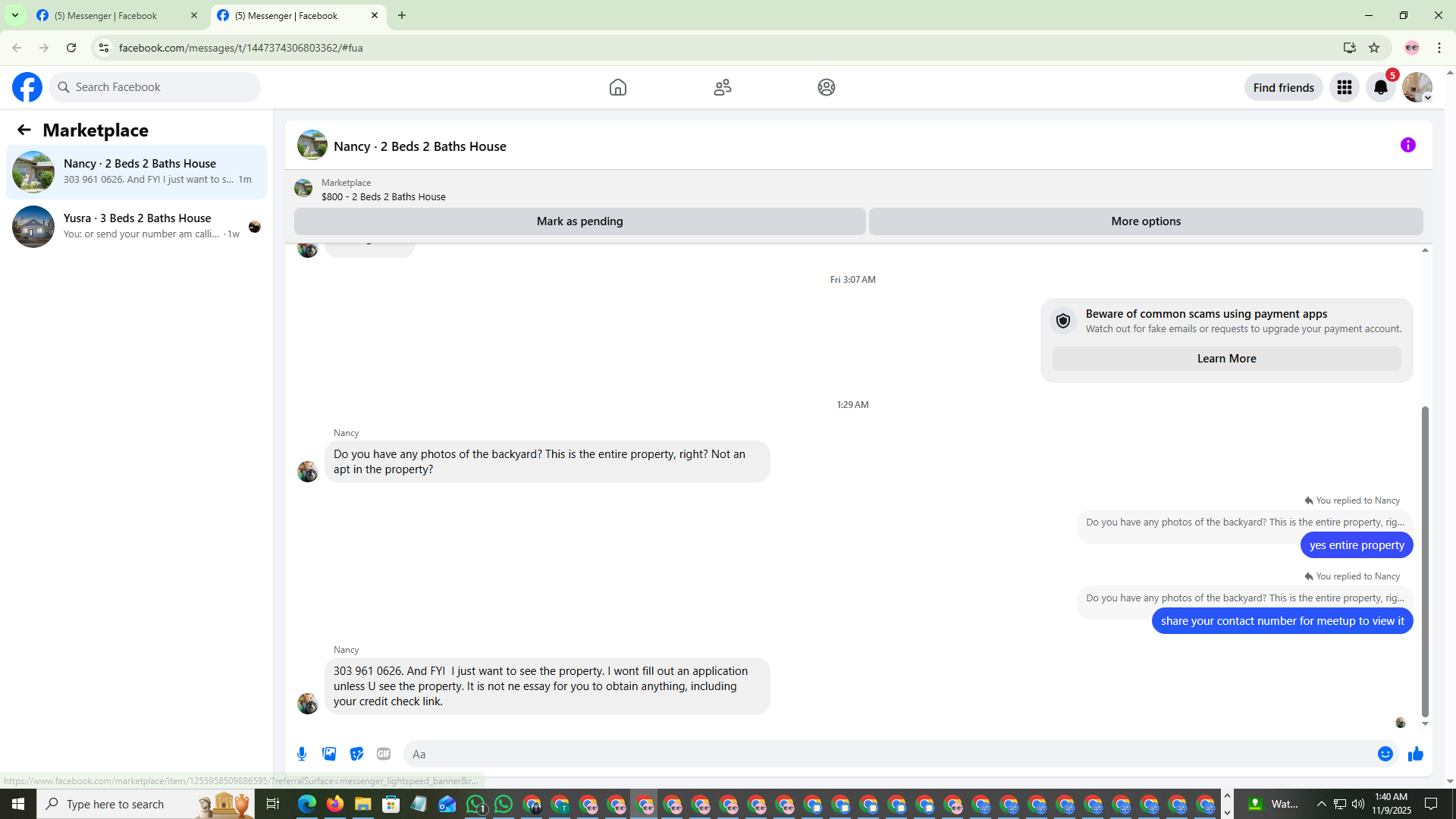Go back from Marketplace chats

click(x=24, y=130)
